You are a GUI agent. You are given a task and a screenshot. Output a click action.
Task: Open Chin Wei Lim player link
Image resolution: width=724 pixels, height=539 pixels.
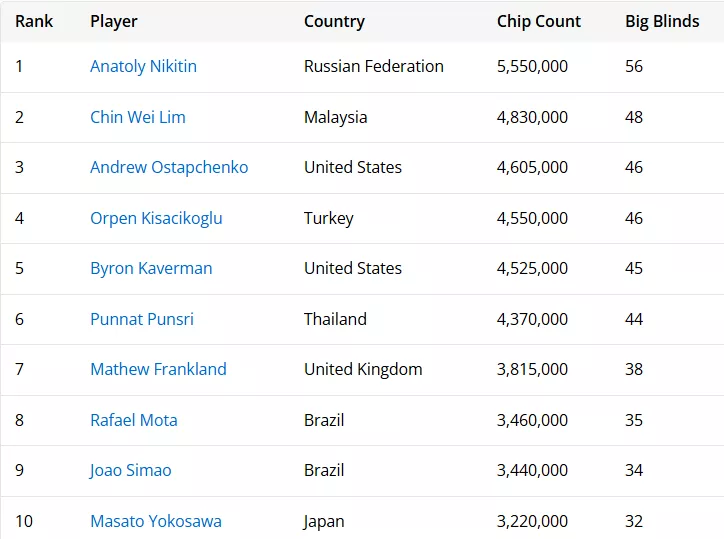(x=138, y=117)
